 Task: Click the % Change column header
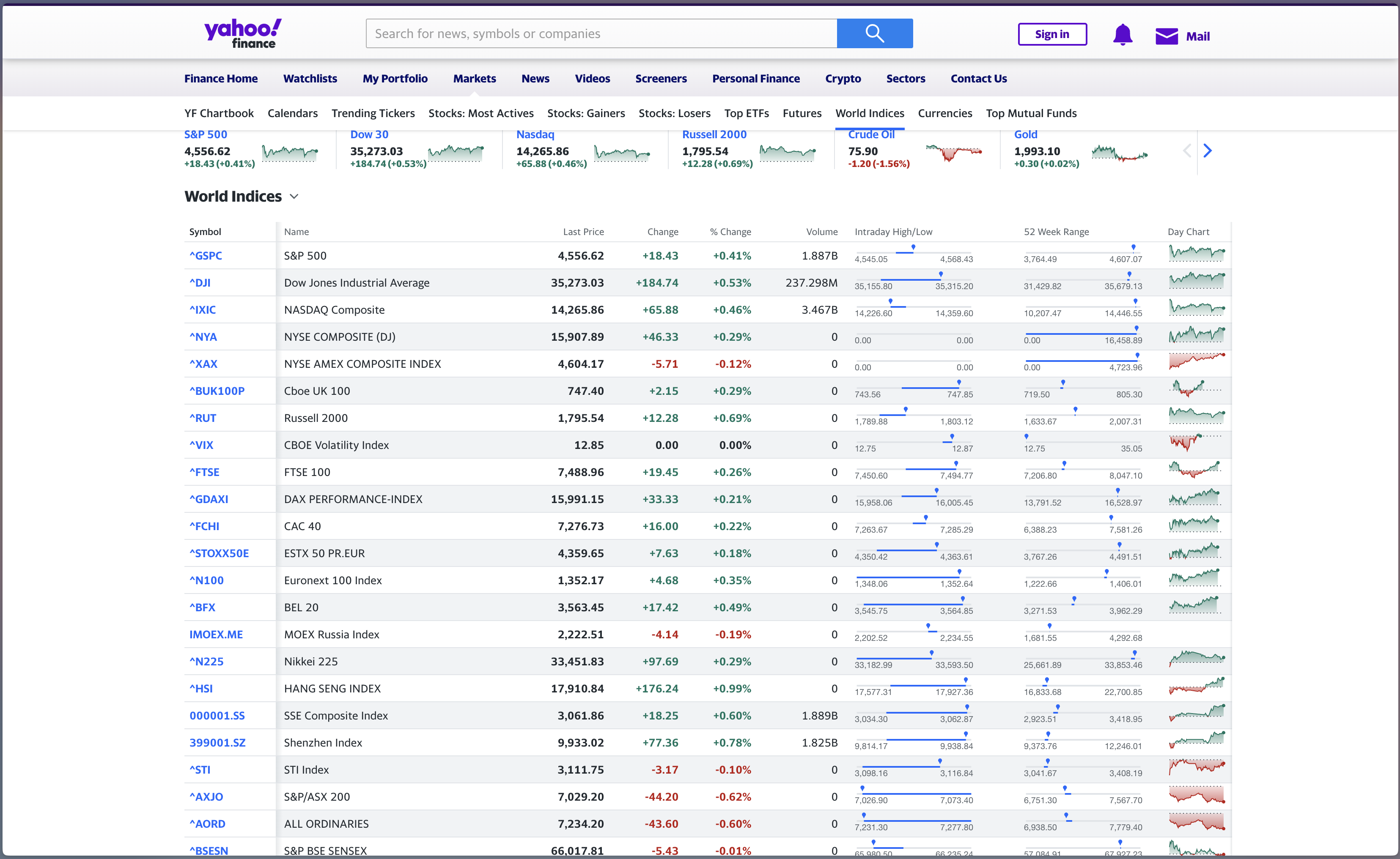coord(730,232)
